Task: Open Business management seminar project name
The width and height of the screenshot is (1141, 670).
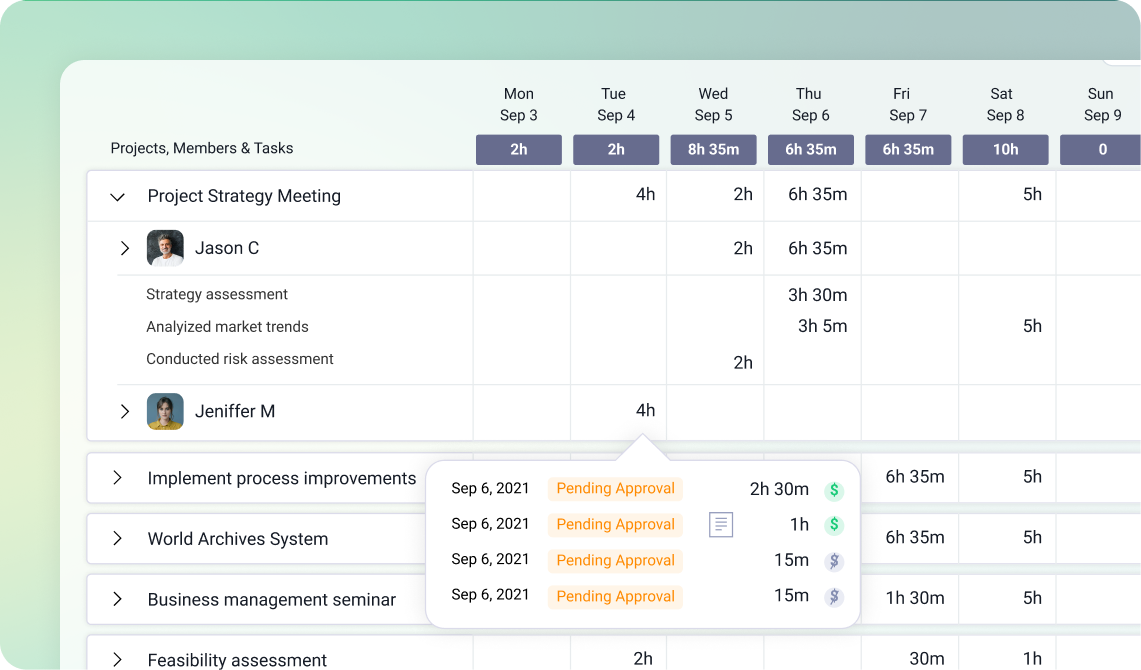Action: 271,599
